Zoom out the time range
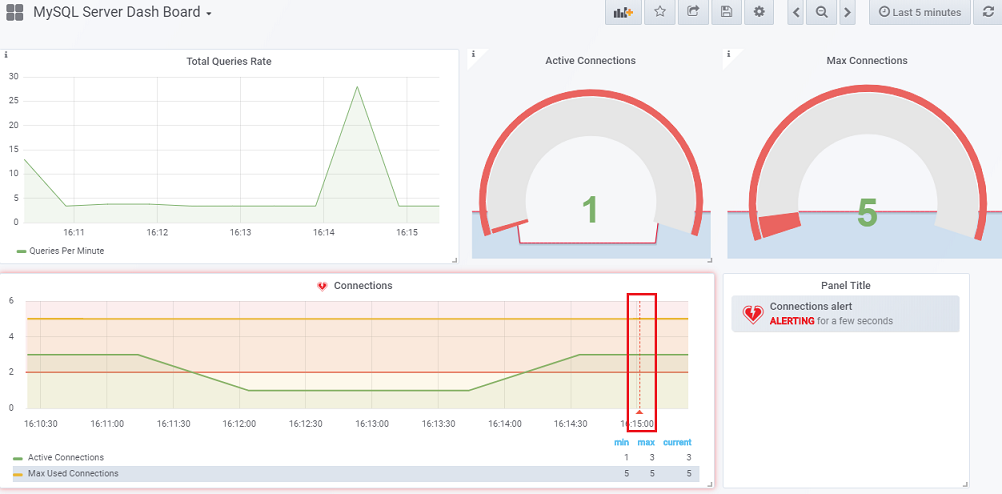Viewport: 1002px width, 494px height. [821, 12]
